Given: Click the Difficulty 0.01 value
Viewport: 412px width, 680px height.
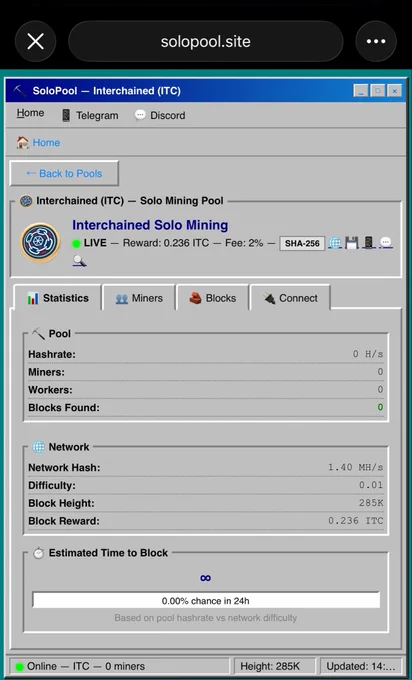Looking at the screenshot, I should tap(371, 485).
